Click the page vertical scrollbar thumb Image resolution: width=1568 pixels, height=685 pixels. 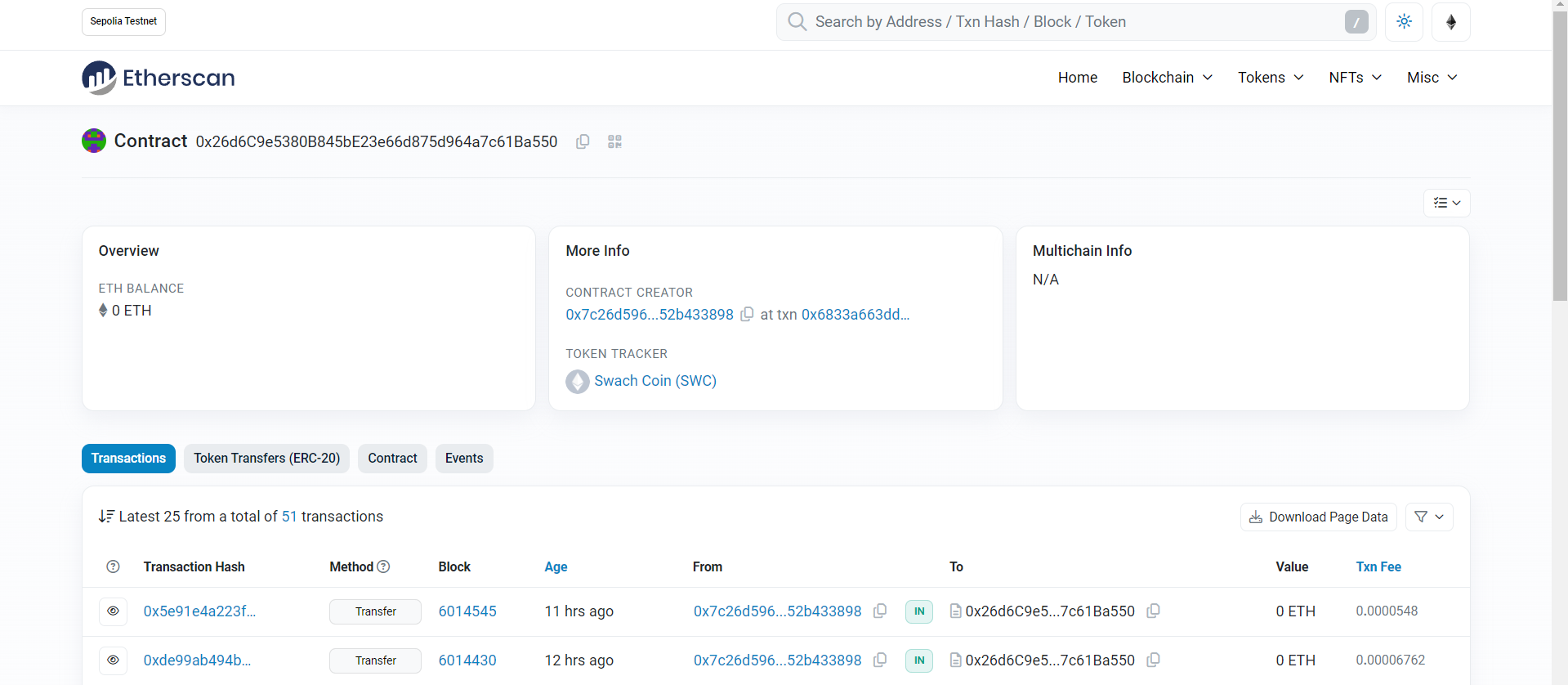point(1560,155)
